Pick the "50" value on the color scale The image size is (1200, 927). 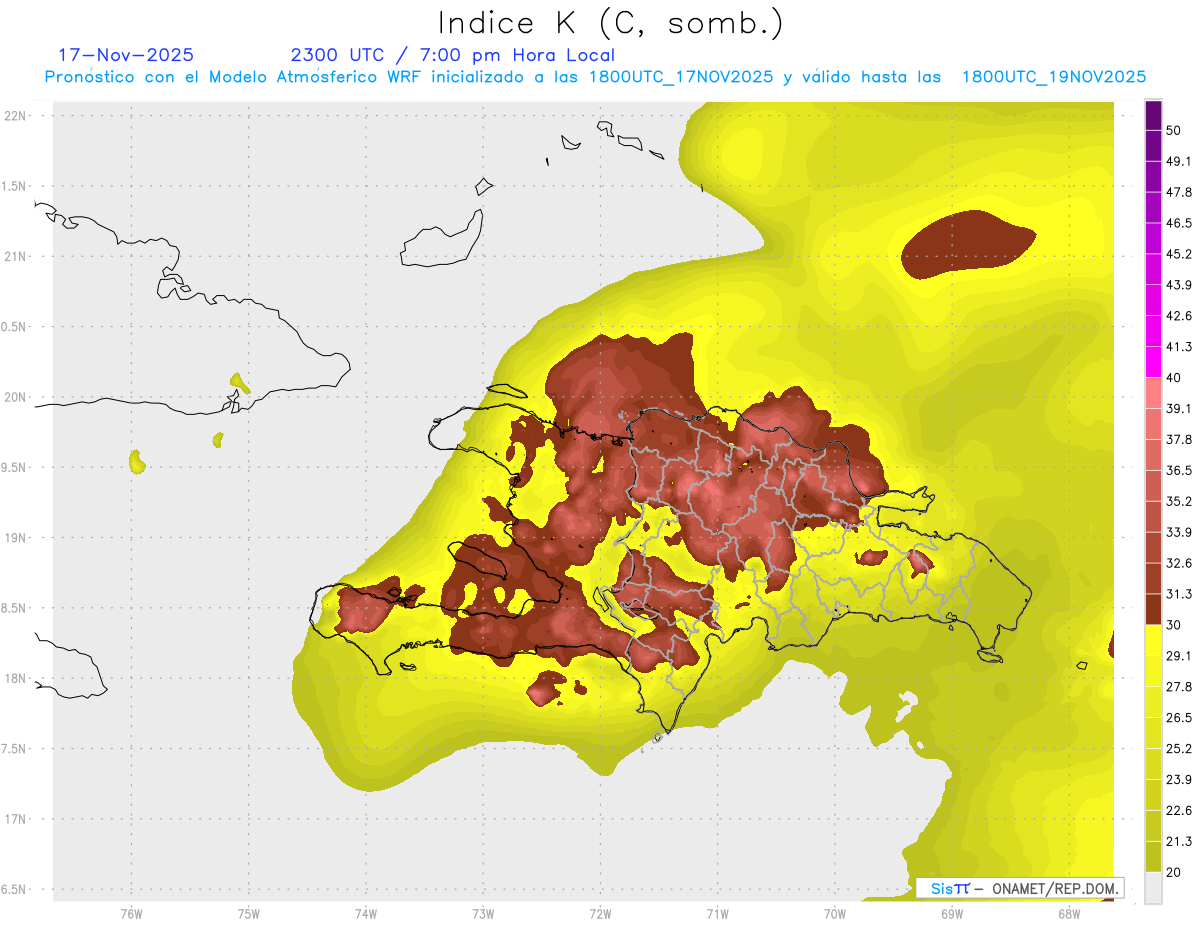[x=1174, y=130]
